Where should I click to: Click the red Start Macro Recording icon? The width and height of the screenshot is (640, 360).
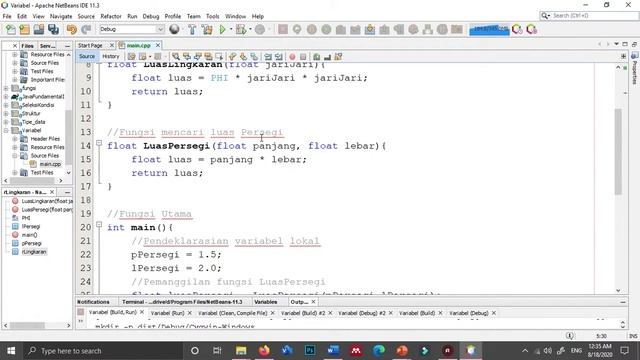pyautogui.click(x=292, y=56)
